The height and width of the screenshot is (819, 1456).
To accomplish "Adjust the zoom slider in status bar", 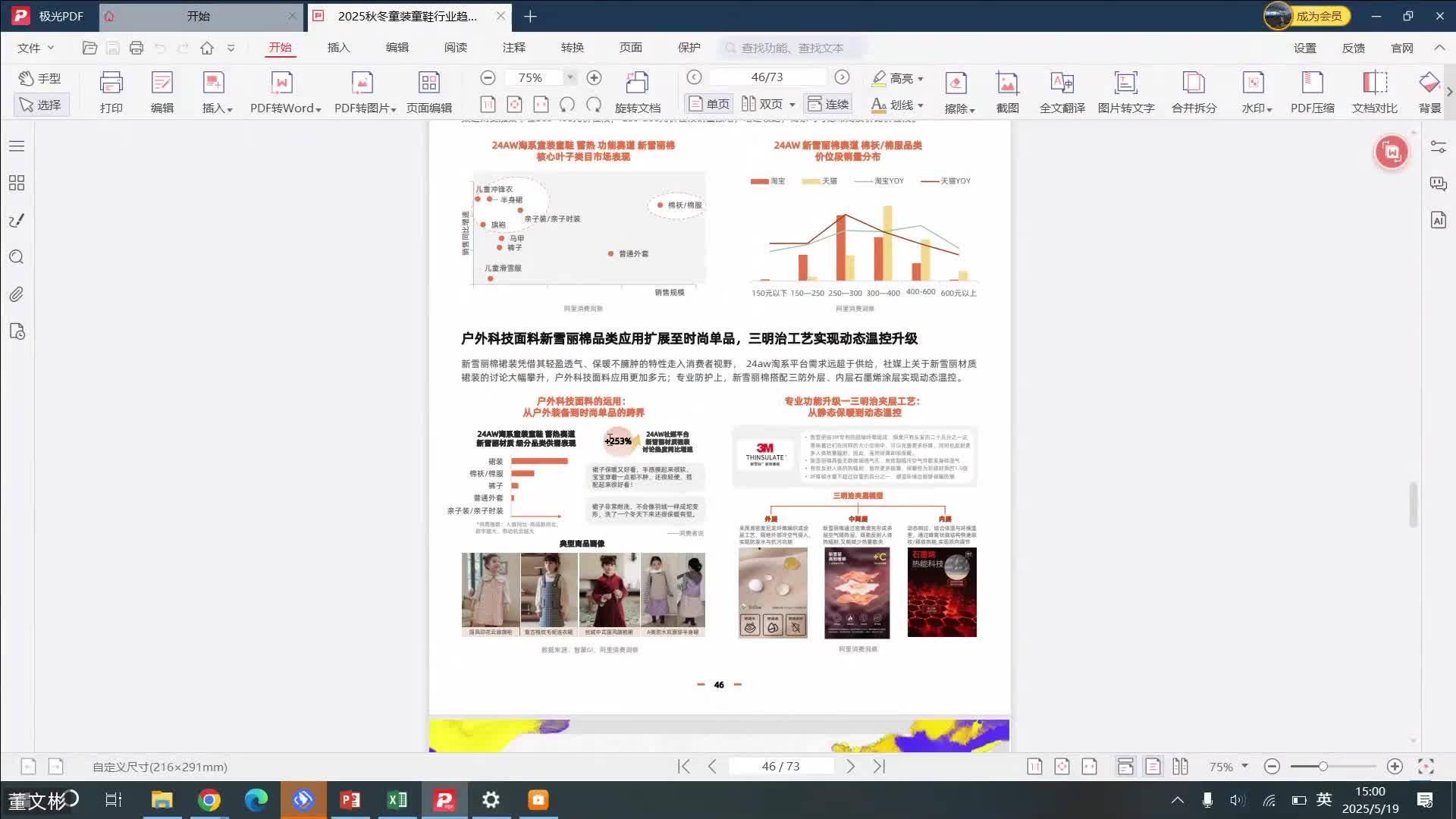I will 1323,767.
